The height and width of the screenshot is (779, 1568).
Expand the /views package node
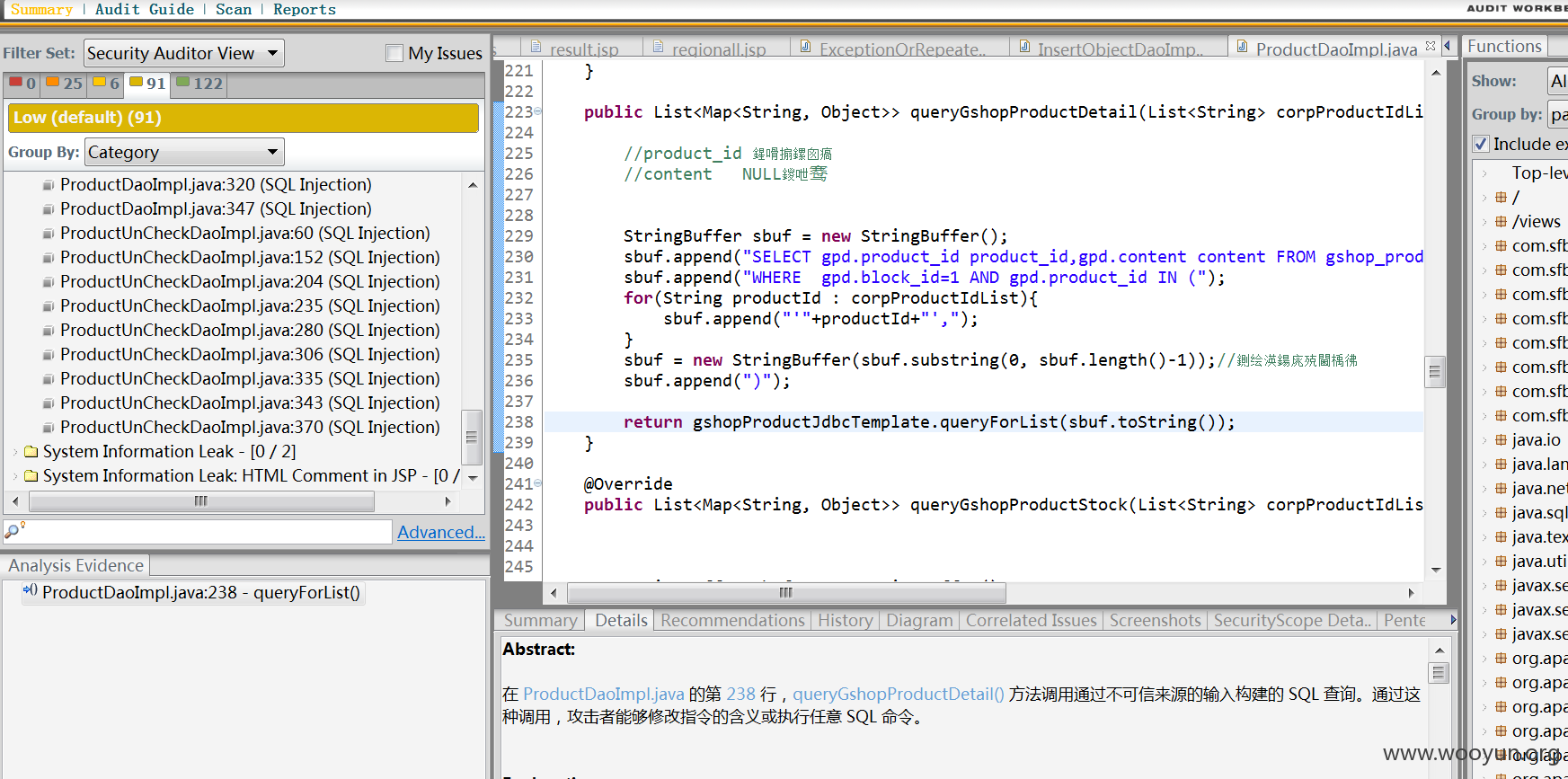click(1484, 221)
